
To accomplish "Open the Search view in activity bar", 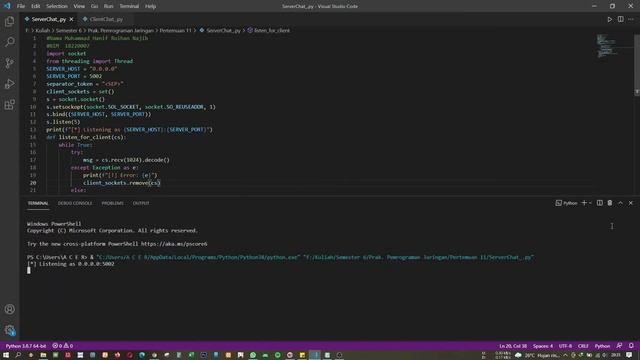I will click(x=9, y=42).
